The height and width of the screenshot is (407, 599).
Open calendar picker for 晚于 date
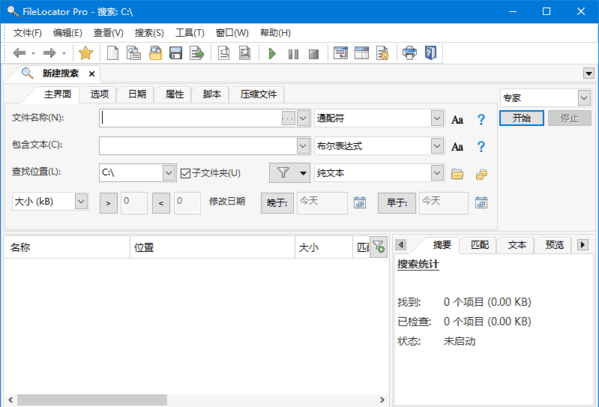click(359, 202)
